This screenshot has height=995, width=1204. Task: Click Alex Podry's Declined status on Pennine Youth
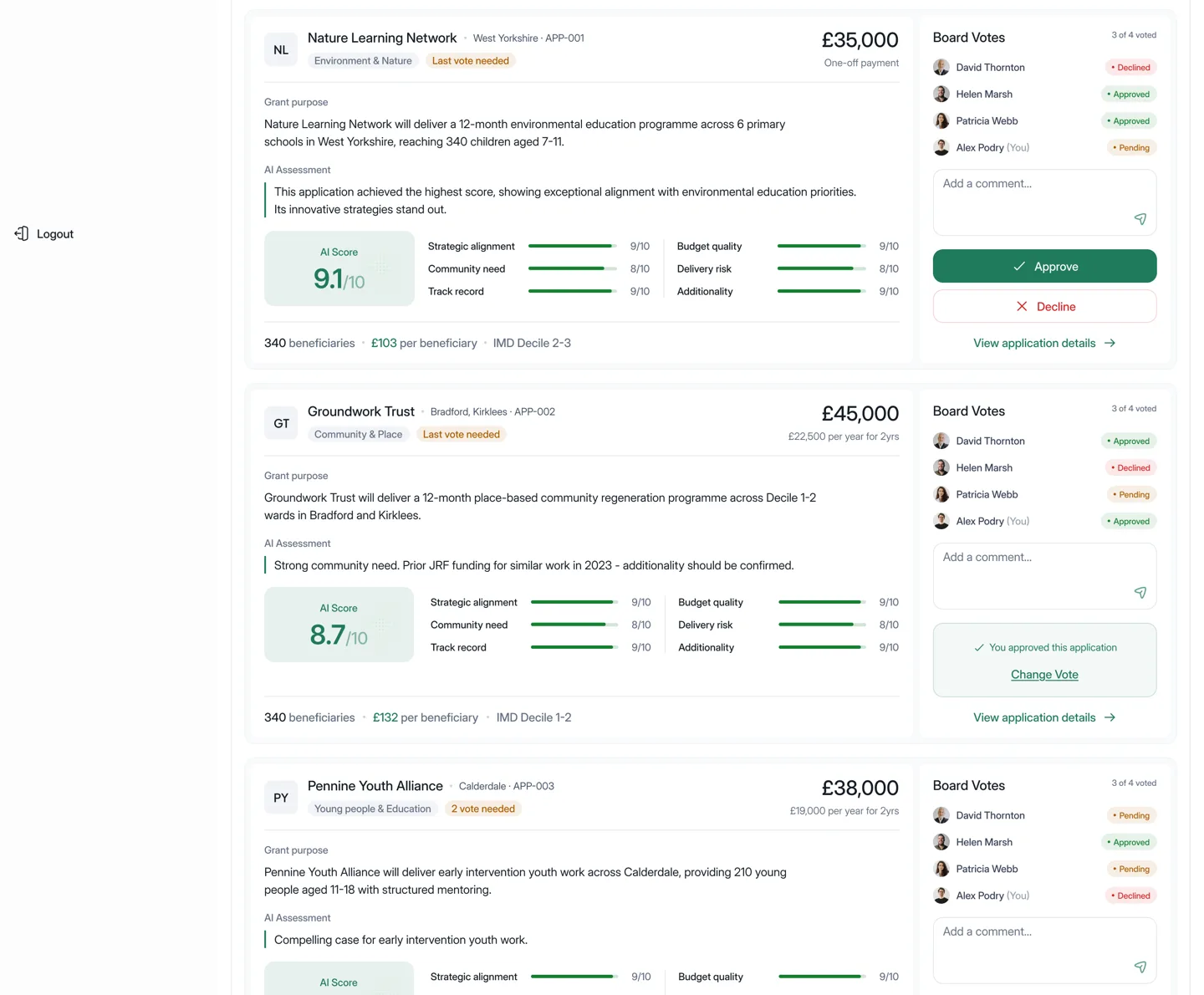coord(1130,895)
